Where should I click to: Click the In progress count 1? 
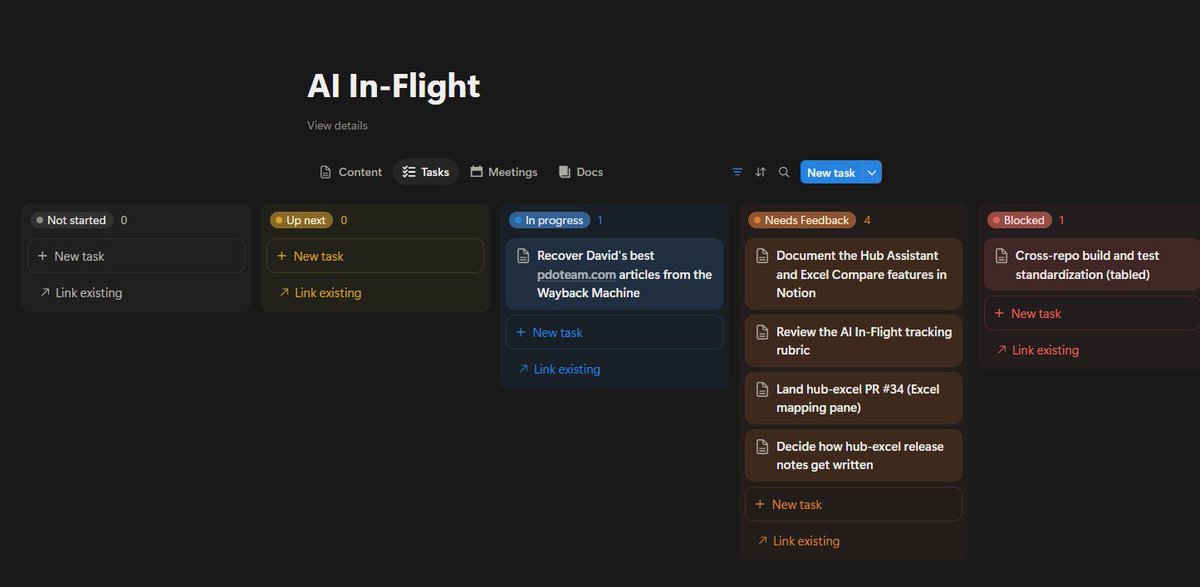[x=600, y=220]
